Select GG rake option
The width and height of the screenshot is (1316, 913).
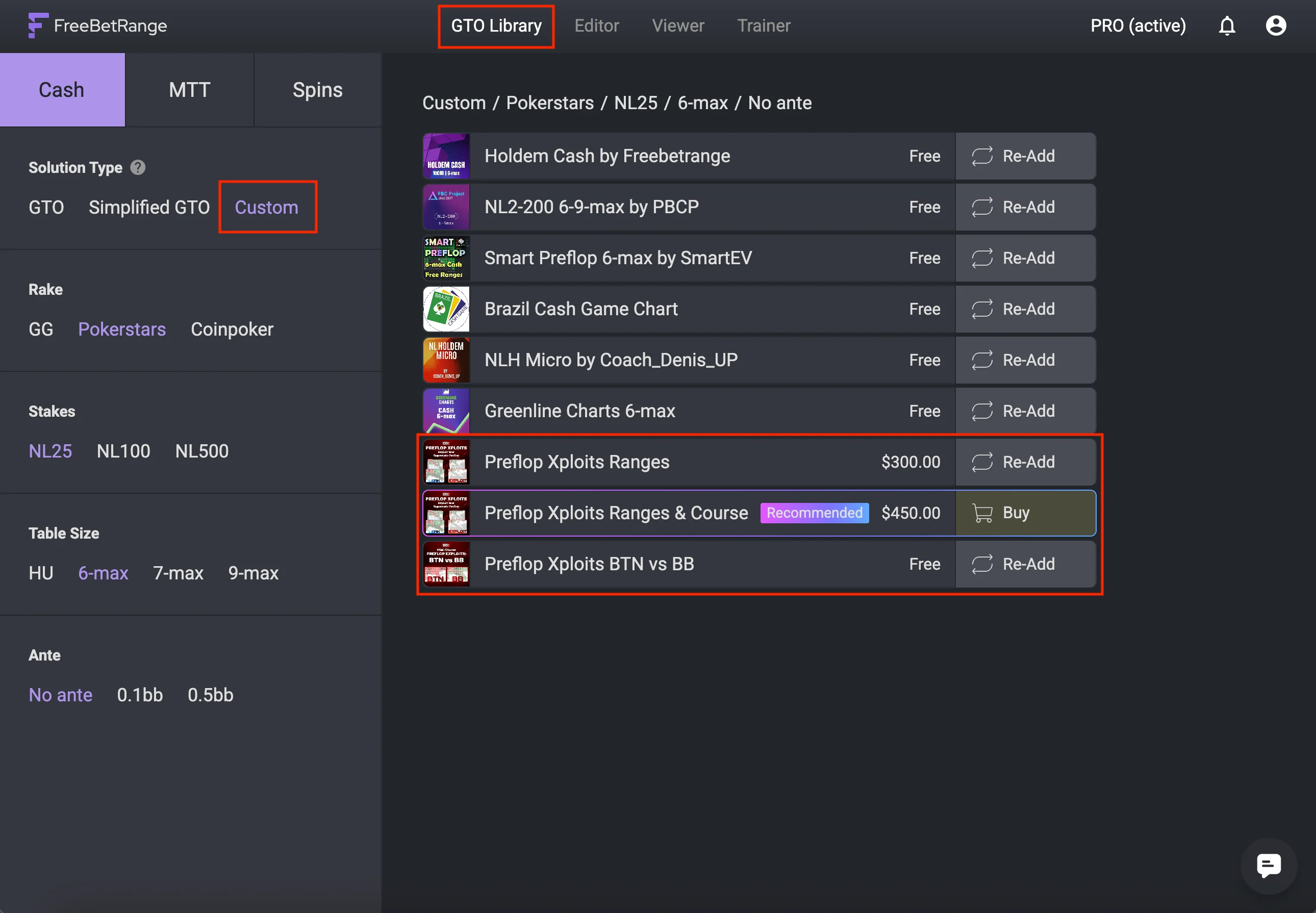tap(41, 329)
